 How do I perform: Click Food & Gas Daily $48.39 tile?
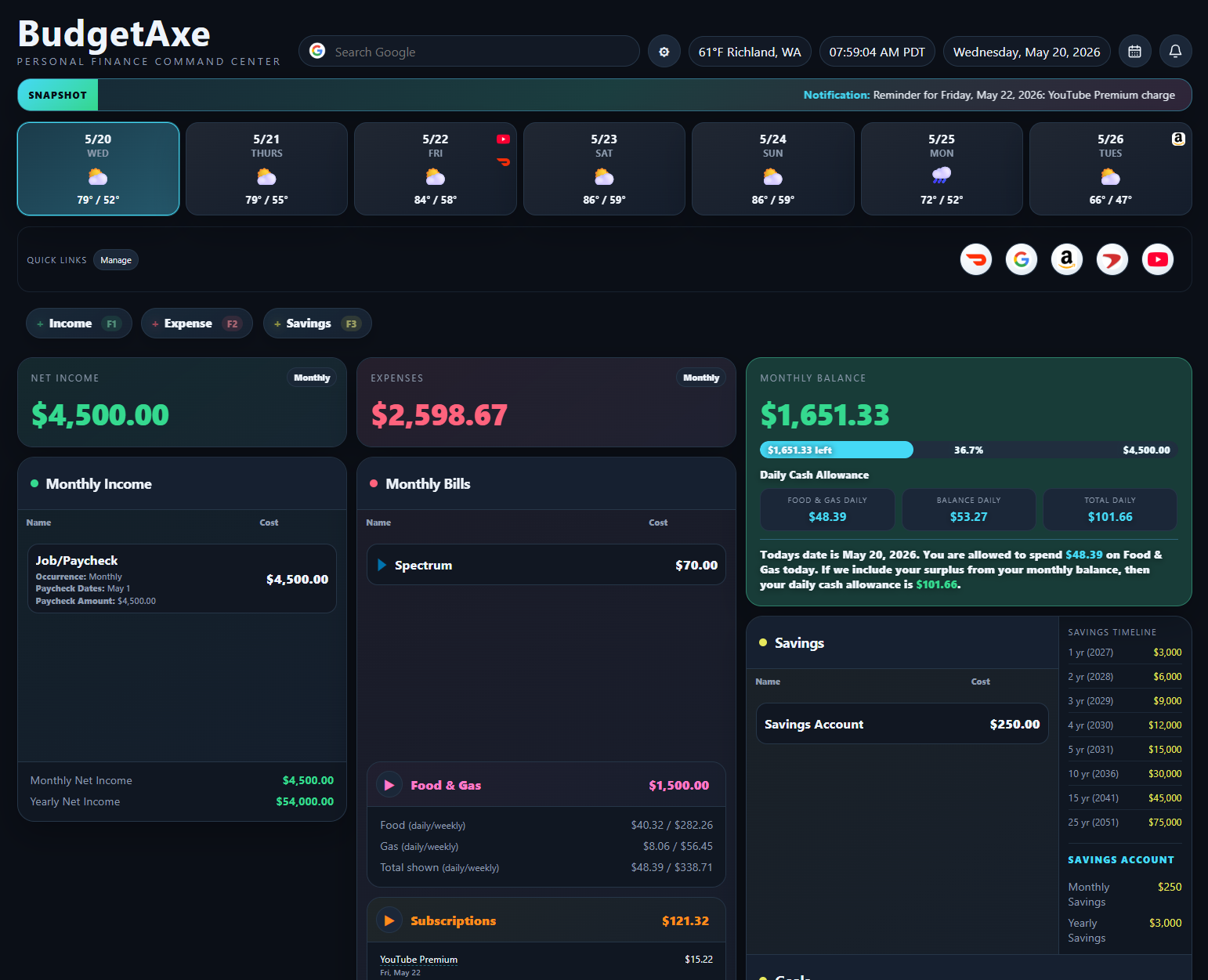pyautogui.click(x=827, y=509)
